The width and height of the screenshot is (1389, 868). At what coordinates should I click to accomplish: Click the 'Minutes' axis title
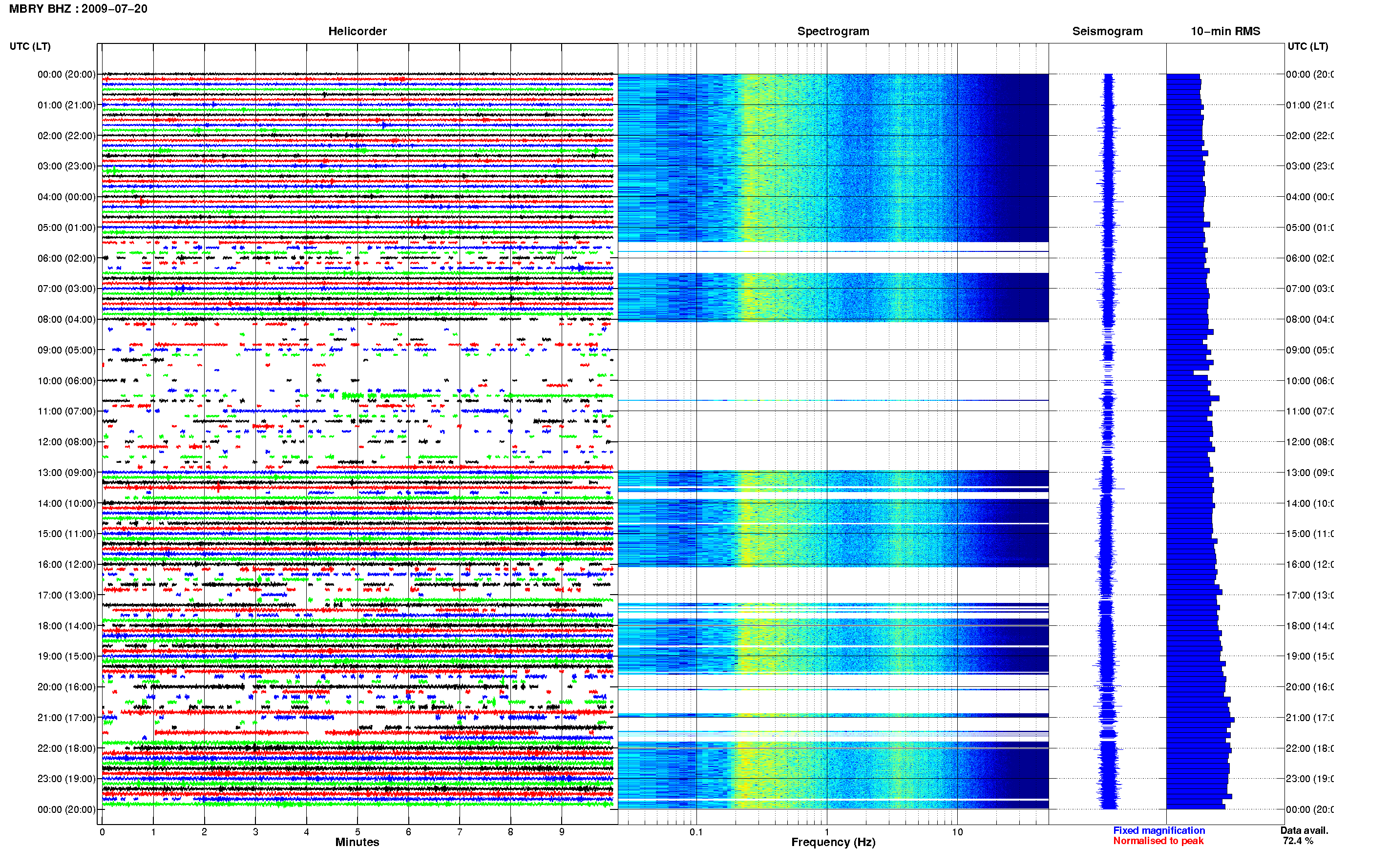tap(357, 842)
